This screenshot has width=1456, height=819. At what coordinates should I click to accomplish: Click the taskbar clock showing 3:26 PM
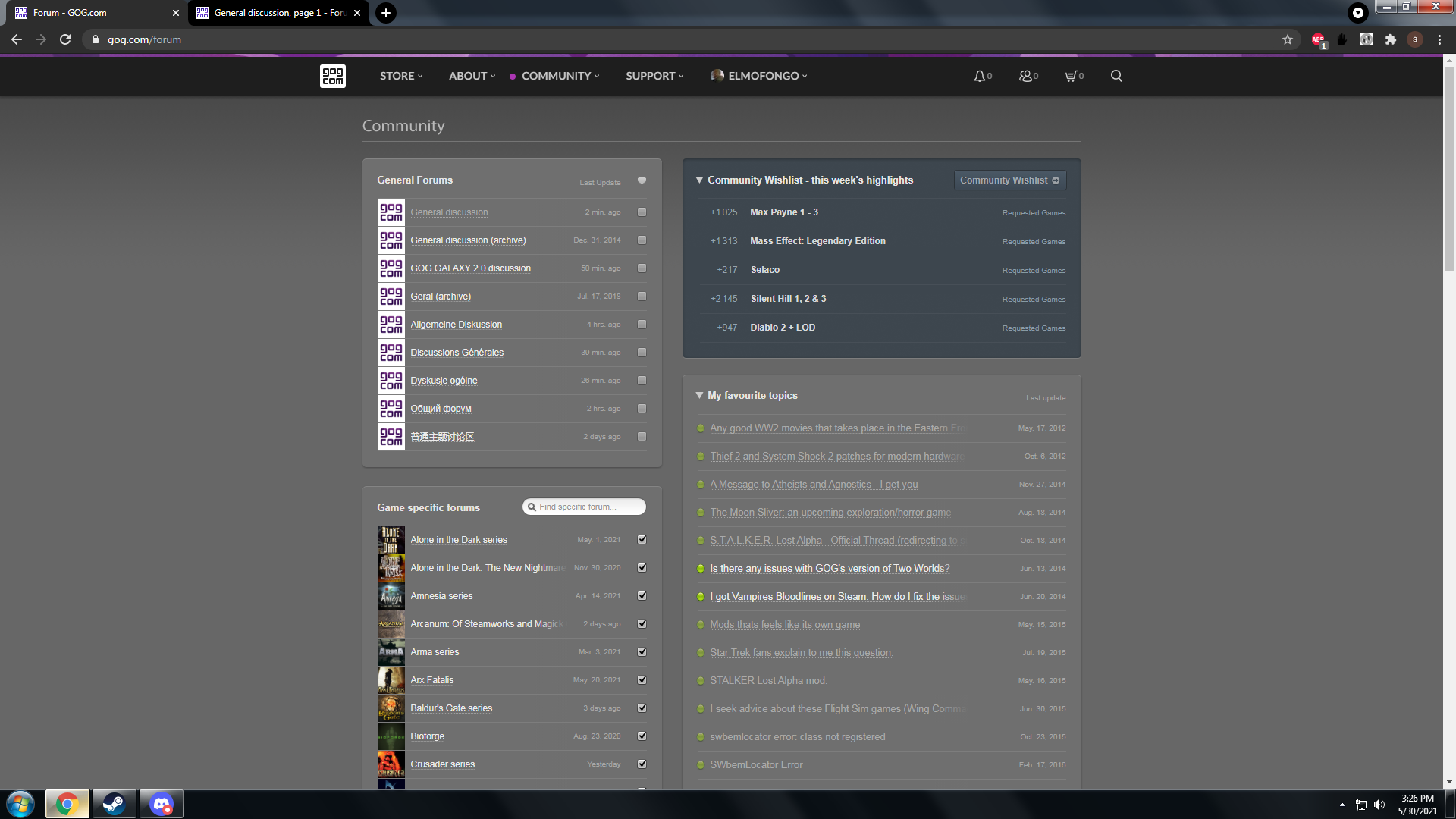click(1417, 805)
